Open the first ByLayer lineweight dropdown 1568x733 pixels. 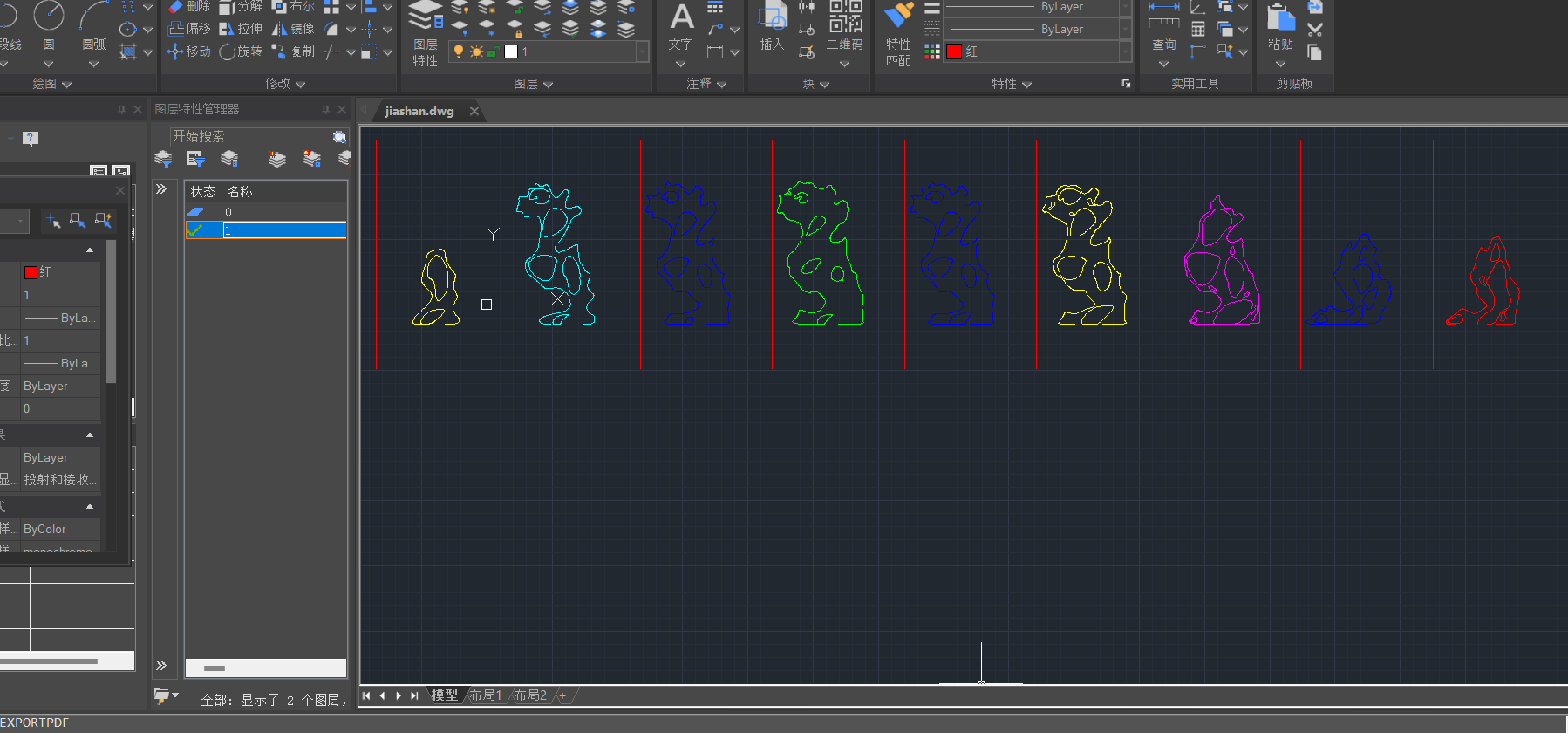point(1125,7)
